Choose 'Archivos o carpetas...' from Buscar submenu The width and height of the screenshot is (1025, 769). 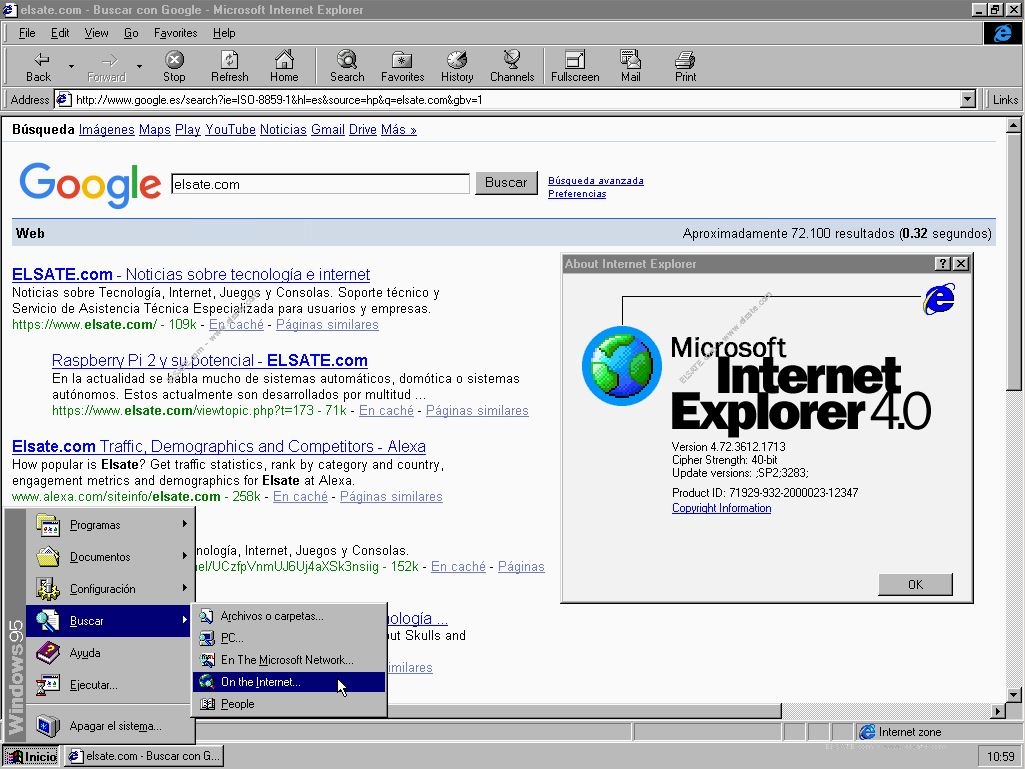pyautogui.click(x=271, y=616)
